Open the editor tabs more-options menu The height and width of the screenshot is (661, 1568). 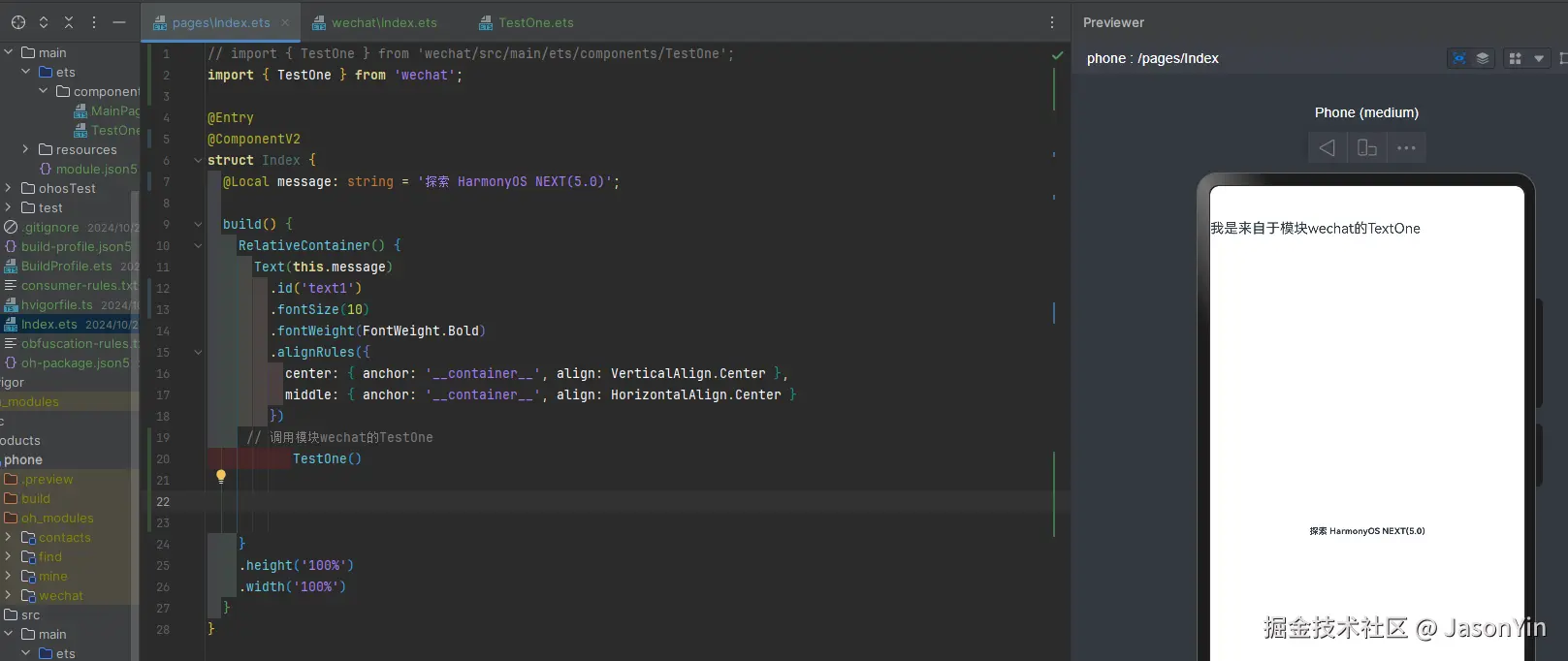click(x=1052, y=22)
